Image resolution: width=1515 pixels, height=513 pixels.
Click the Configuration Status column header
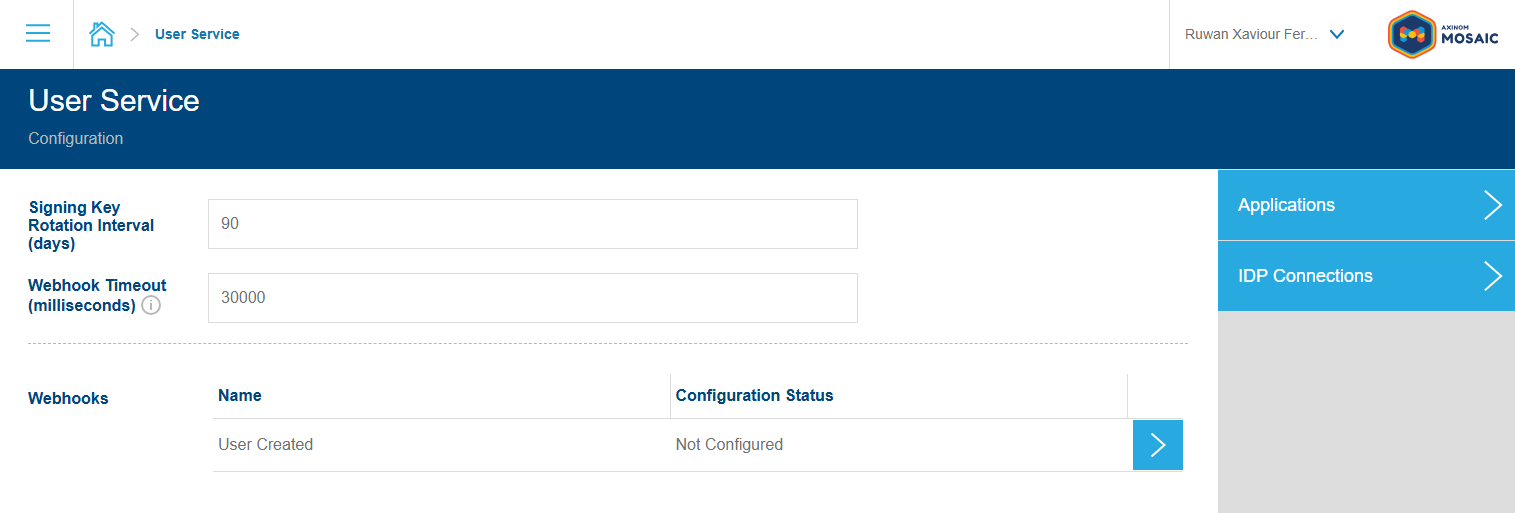click(x=754, y=395)
